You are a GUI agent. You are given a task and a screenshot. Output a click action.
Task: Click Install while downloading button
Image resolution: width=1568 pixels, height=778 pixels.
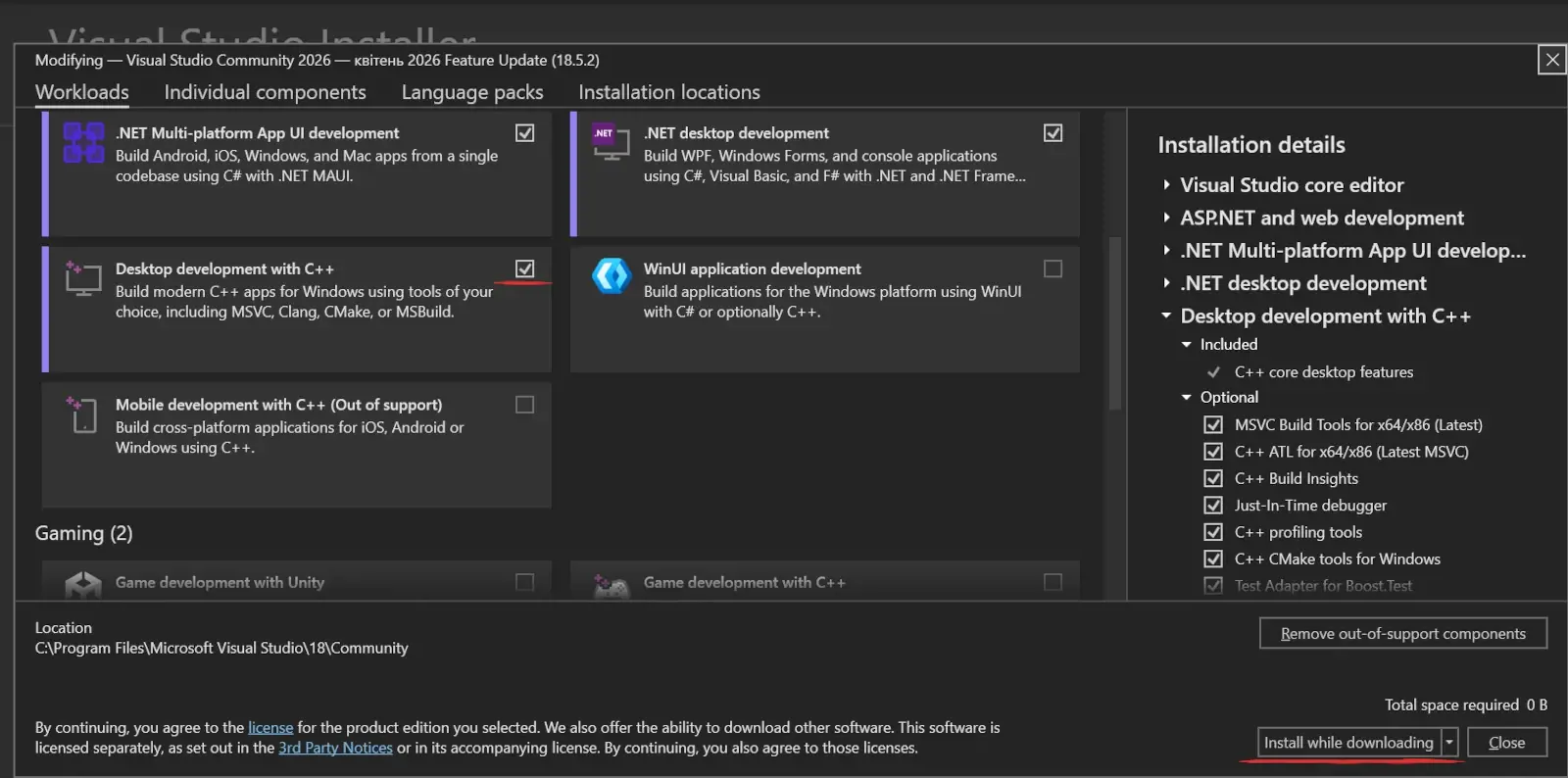tap(1348, 742)
